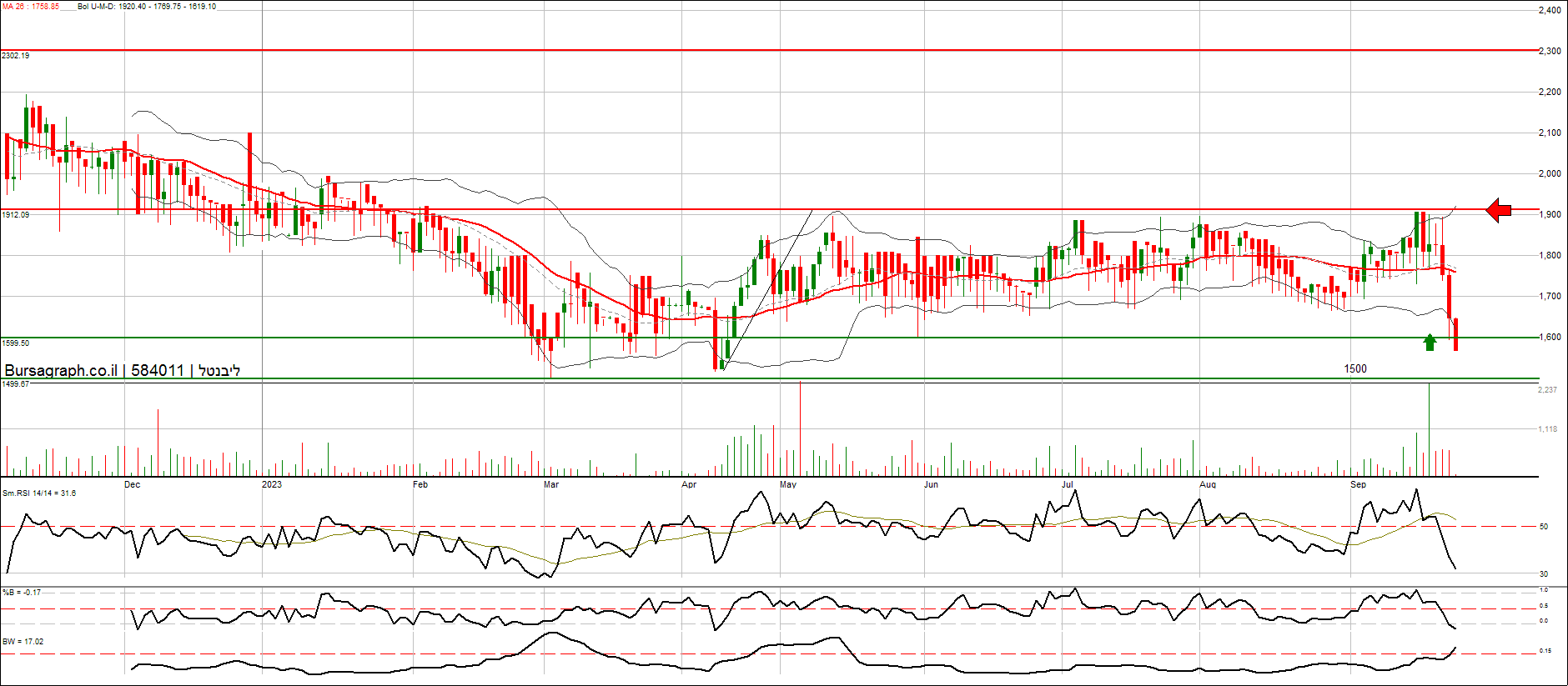Image resolution: width=1568 pixels, height=686 pixels.
Task: Click the Bol U-M-D indicator label
Action: (x=147, y=7)
